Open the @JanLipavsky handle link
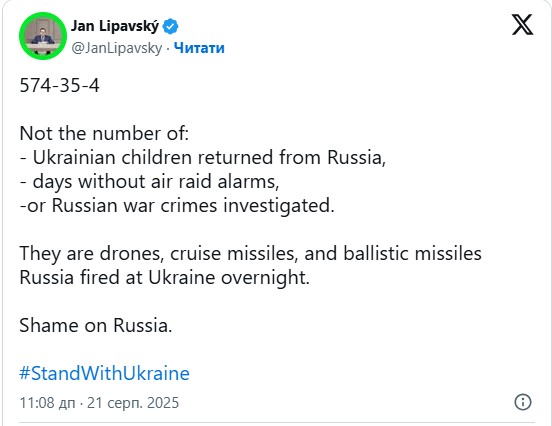This screenshot has height=426, width=552. tap(117, 48)
